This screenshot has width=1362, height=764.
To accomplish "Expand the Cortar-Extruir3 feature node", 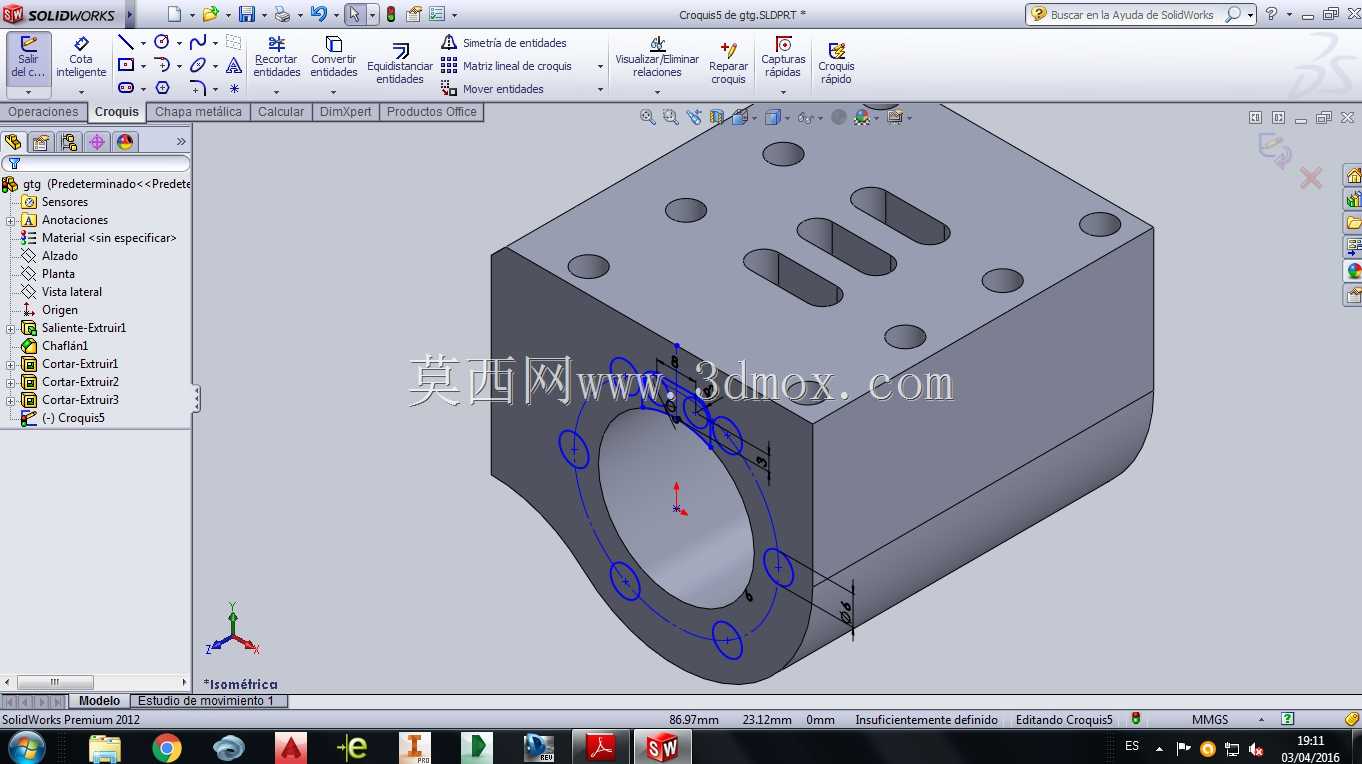I will coord(11,400).
